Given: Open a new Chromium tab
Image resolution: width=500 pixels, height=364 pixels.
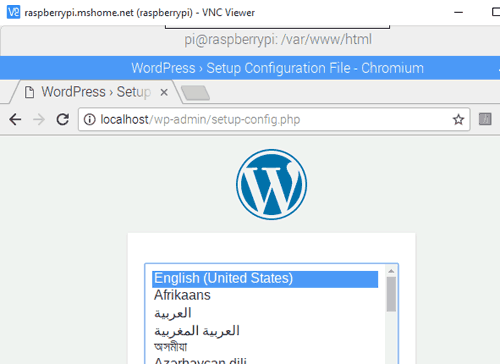Looking at the screenshot, I should click(195, 93).
